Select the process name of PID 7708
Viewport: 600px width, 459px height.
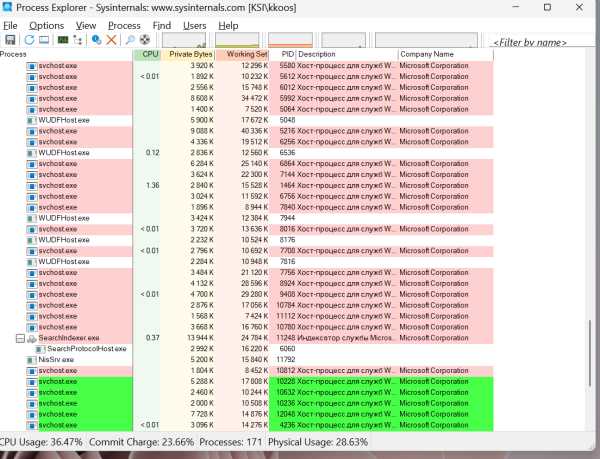tap(58, 251)
